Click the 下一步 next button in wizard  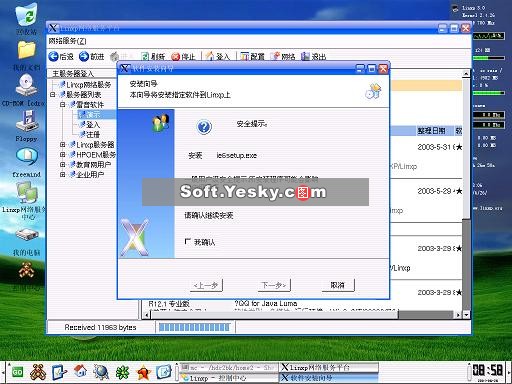[273, 285]
